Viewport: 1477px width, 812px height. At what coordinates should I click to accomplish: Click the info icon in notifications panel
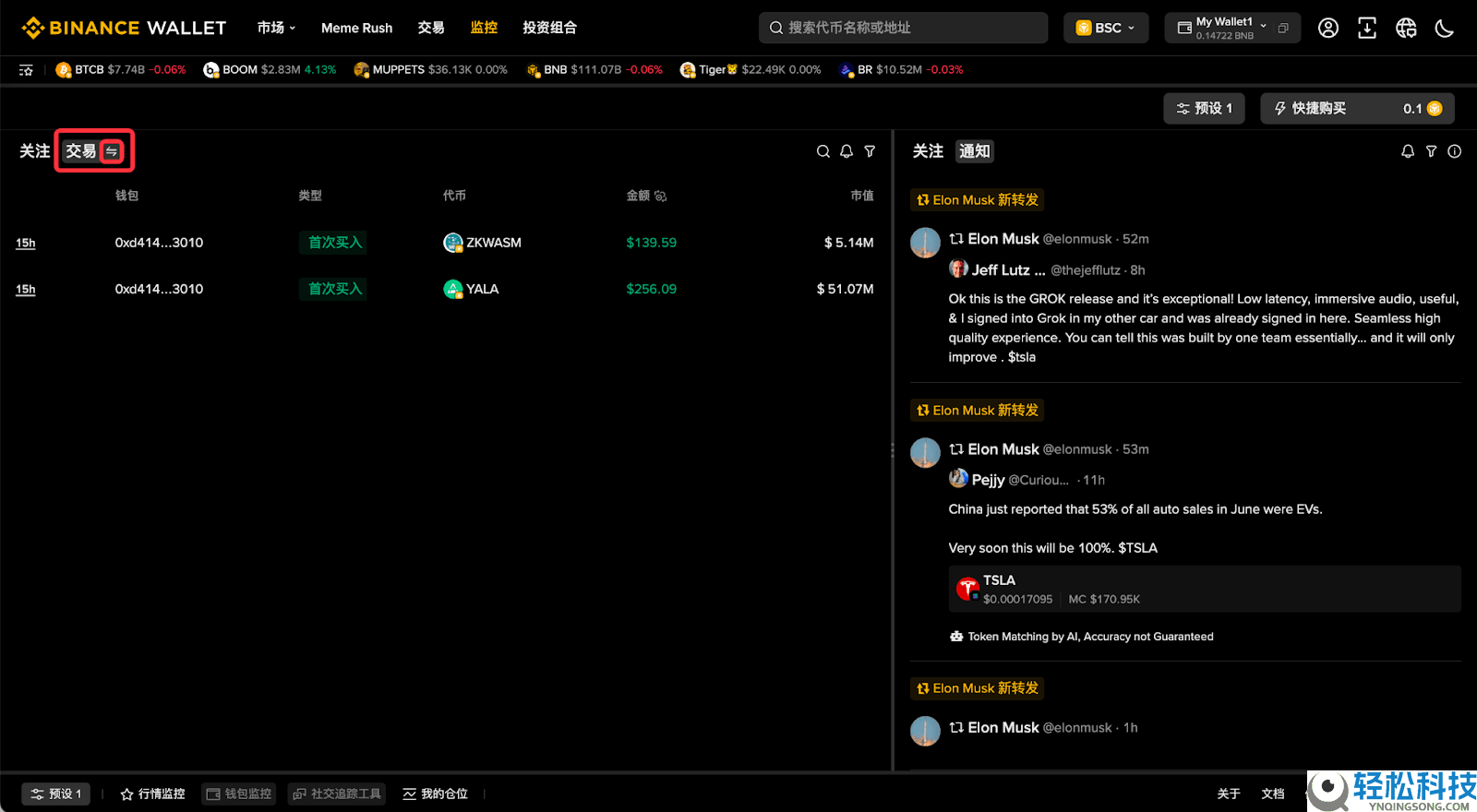click(1455, 151)
